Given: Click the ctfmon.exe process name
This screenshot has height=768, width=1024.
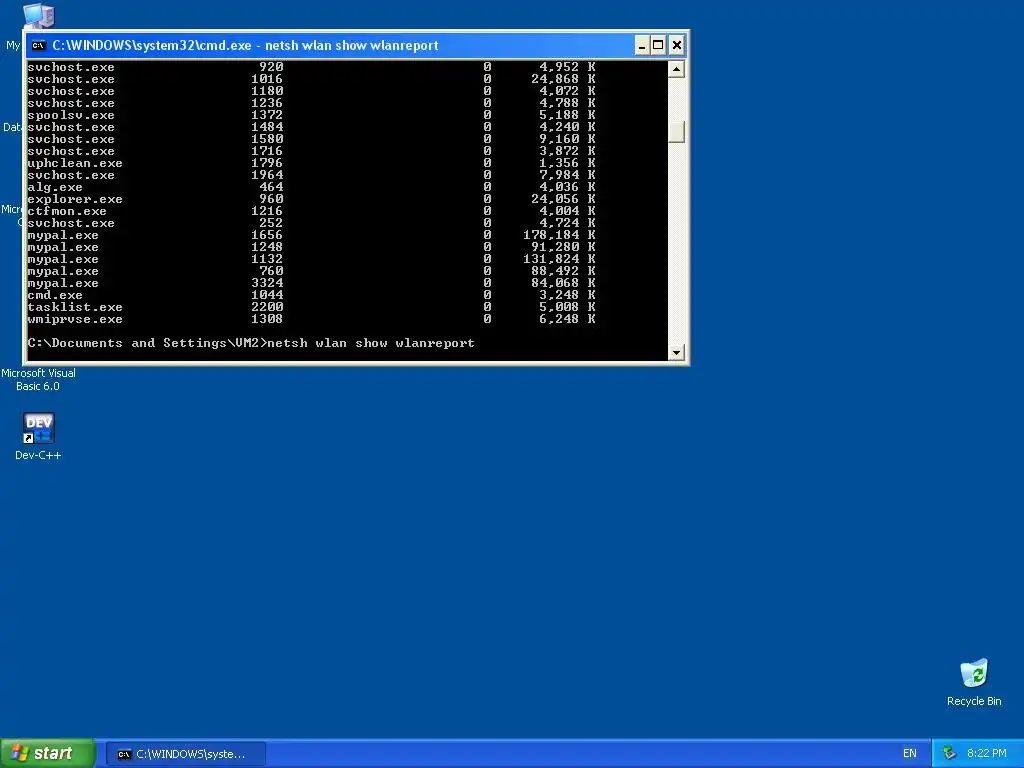Looking at the screenshot, I should (x=67, y=211).
